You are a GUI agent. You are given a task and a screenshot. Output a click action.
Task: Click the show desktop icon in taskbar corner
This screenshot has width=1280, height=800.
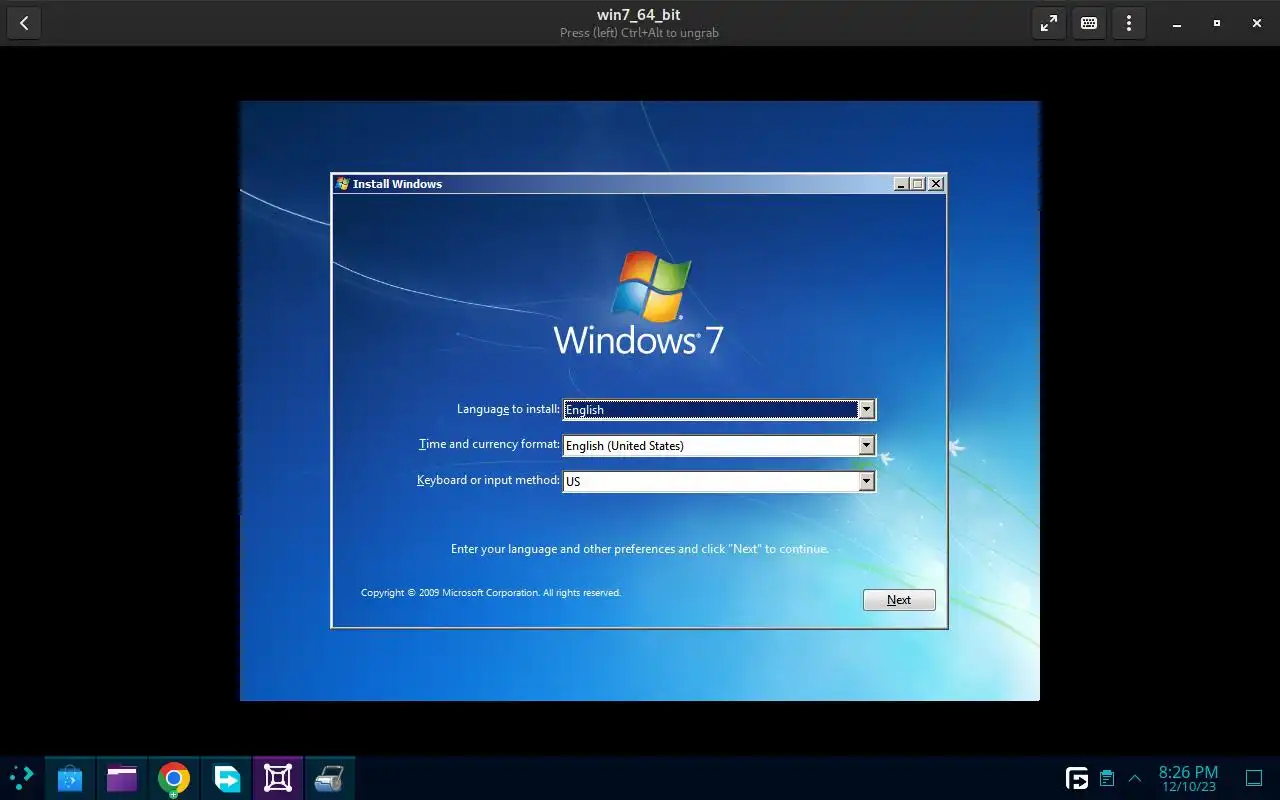1254,778
